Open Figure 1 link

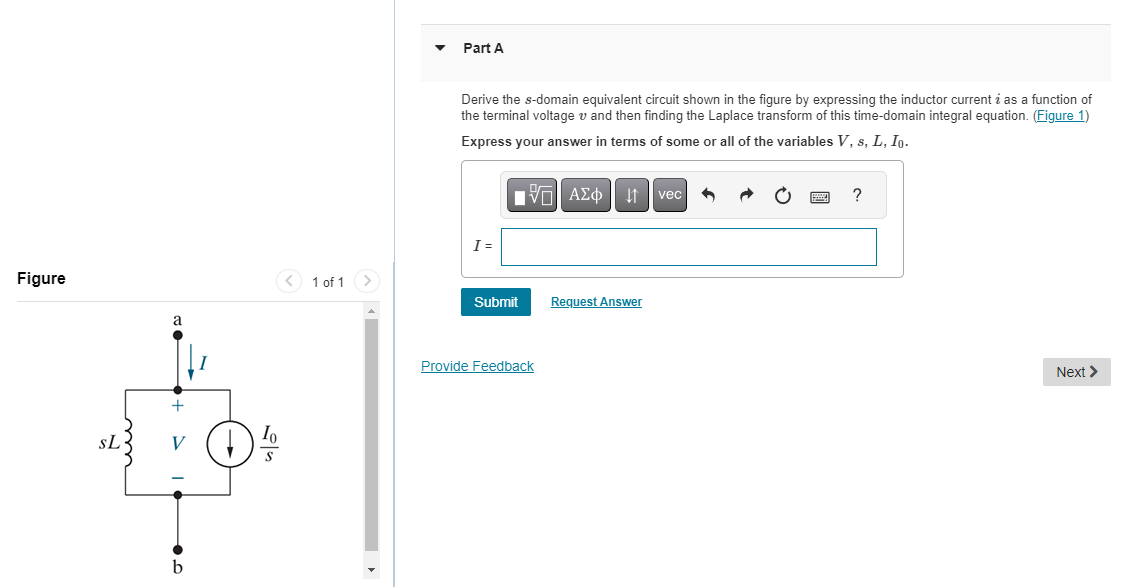click(x=1062, y=115)
